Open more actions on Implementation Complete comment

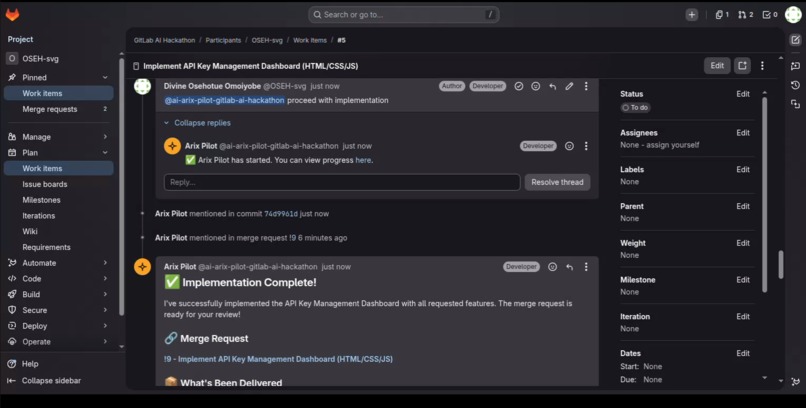(x=586, y=267)
